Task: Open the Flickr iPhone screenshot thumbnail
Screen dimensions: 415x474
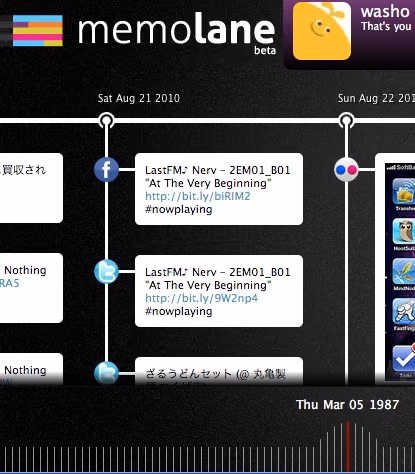Action: point(400,272)
